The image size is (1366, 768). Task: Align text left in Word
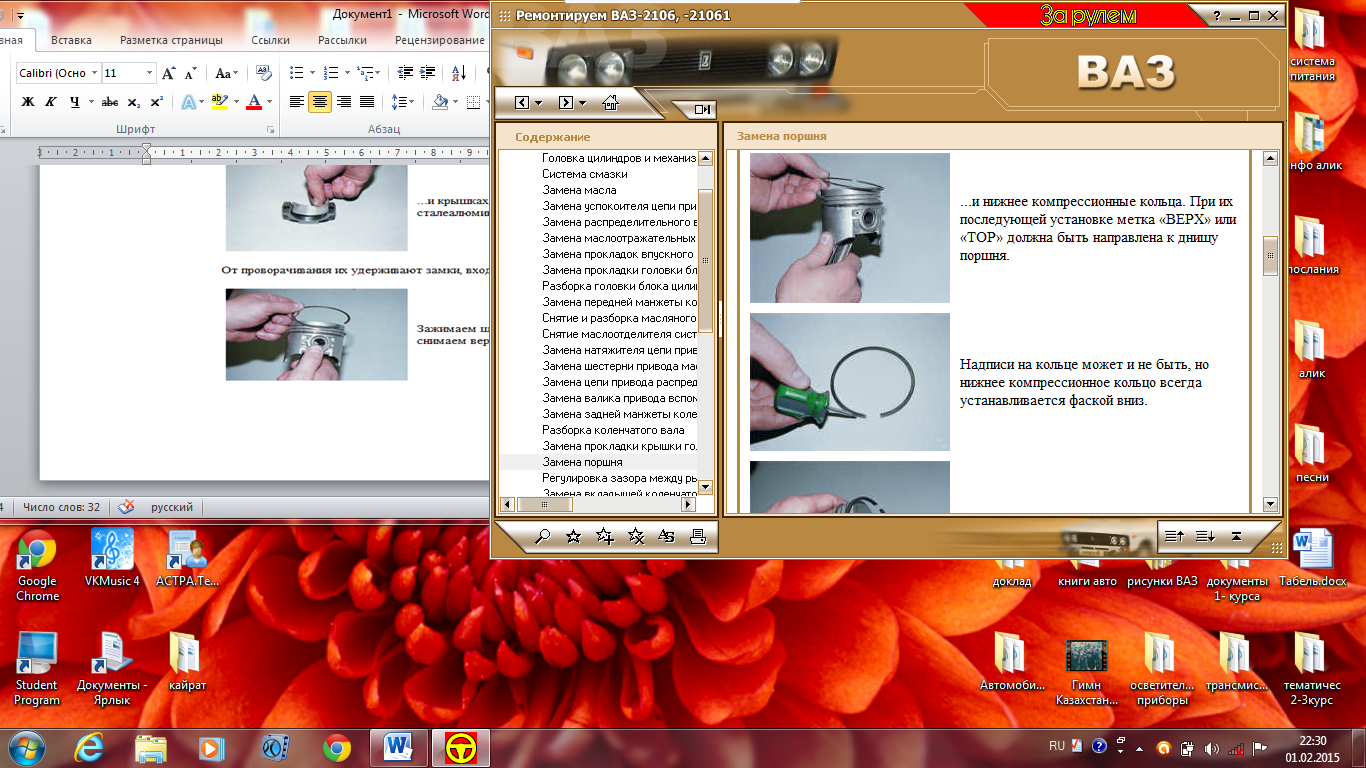tap(297, 102)
